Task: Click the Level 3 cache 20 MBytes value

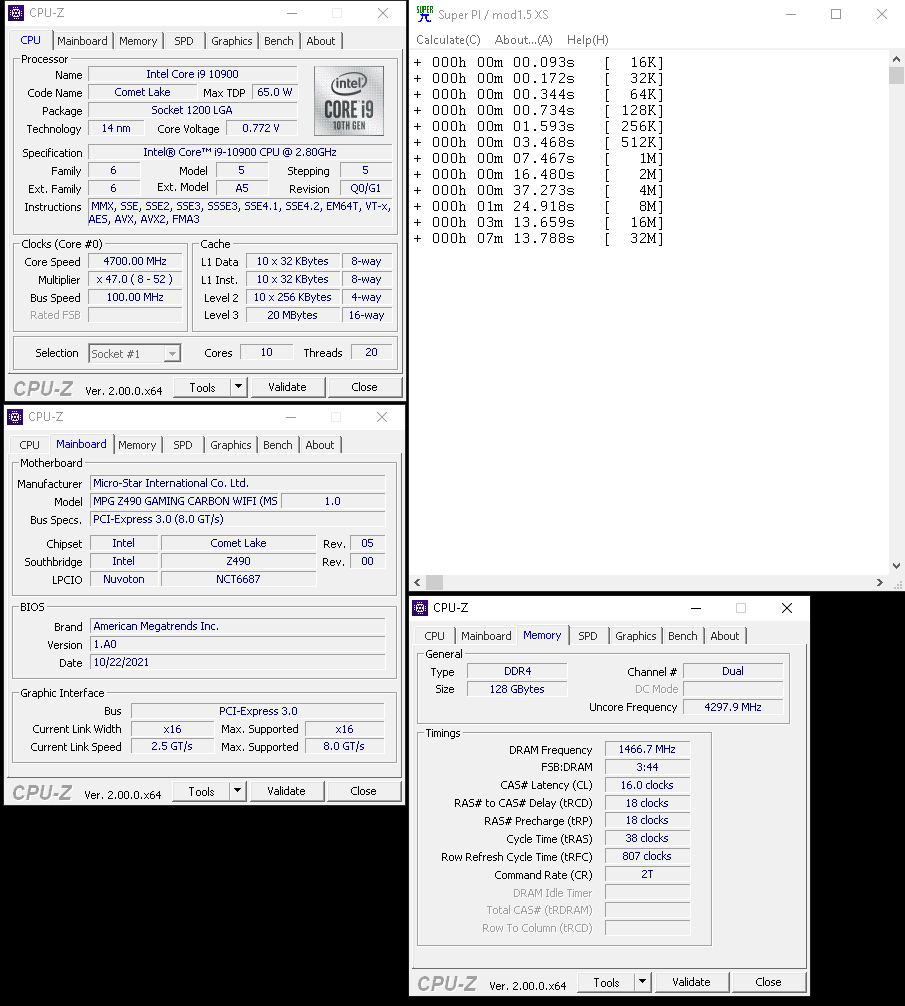Action: pyautogui.click(x=292, y=315)
